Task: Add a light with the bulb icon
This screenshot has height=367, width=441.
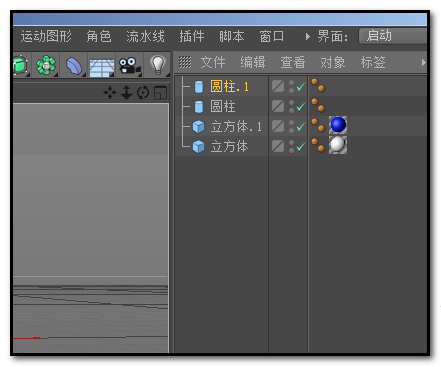Action: click(158, 65)
